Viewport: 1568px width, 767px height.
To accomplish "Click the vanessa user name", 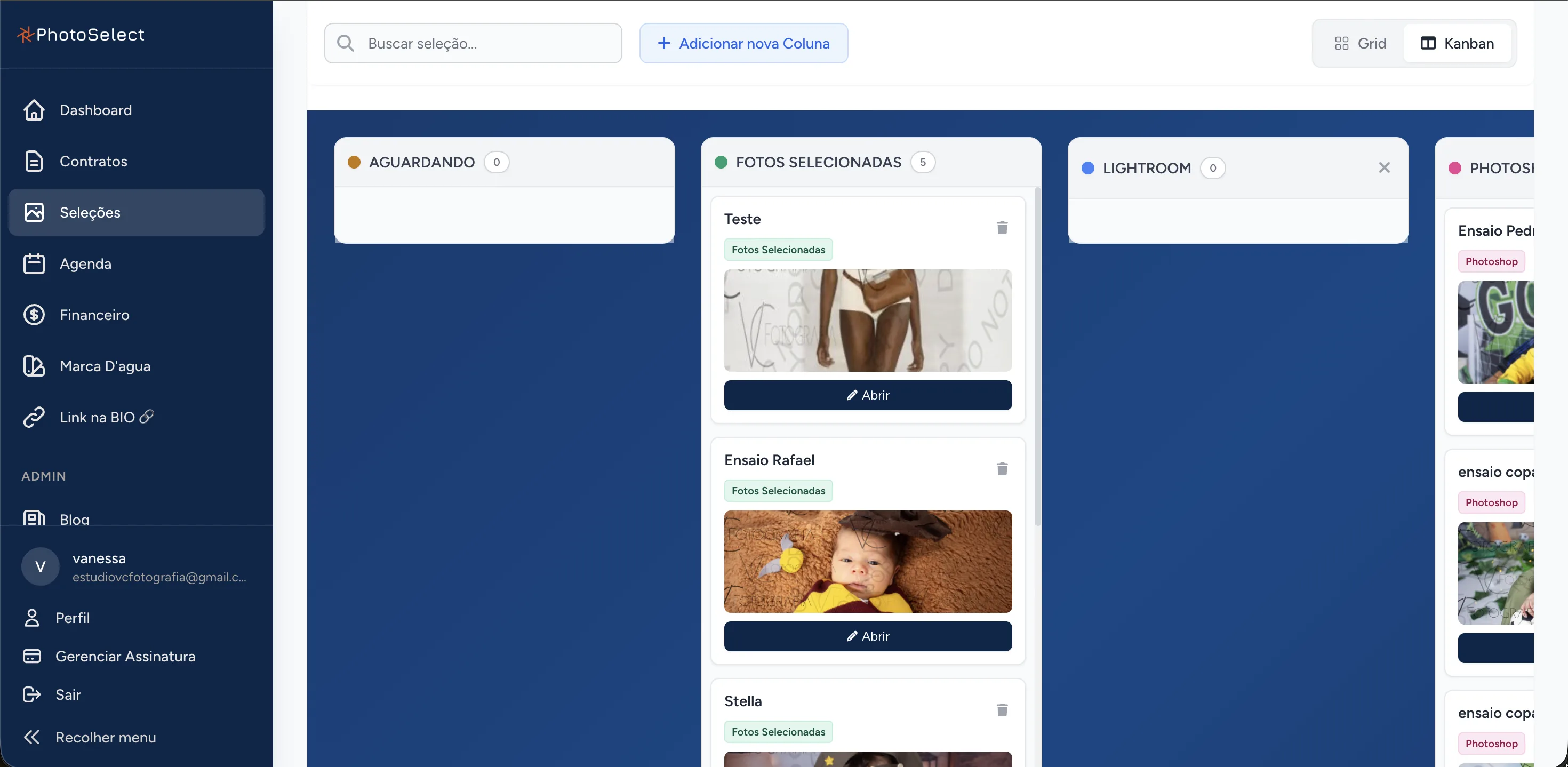I will coord(99,558).
